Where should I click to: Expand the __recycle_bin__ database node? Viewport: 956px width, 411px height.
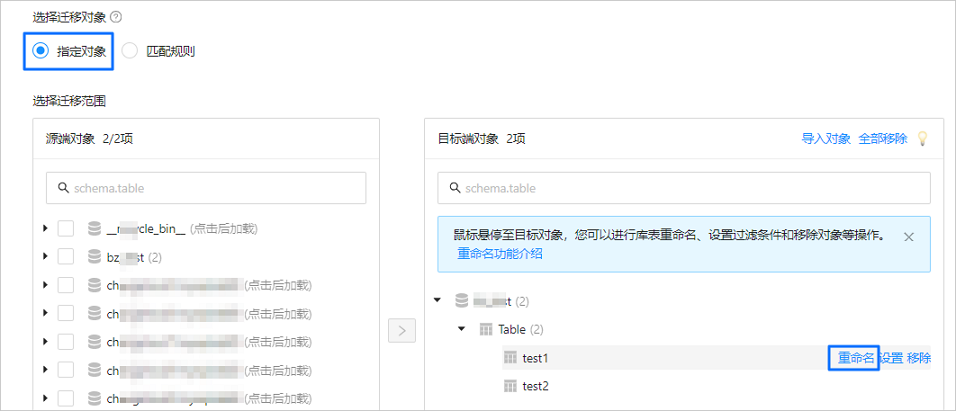pyautogui.click(x=45, y=229)
